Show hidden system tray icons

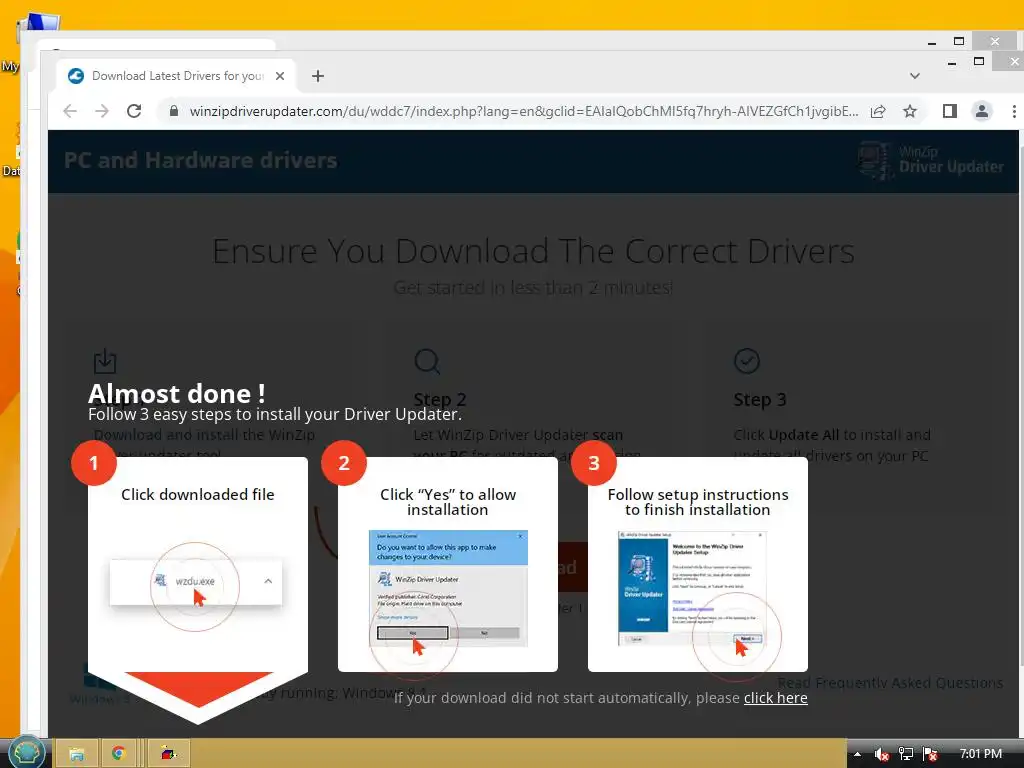click(x=857, y=754)
